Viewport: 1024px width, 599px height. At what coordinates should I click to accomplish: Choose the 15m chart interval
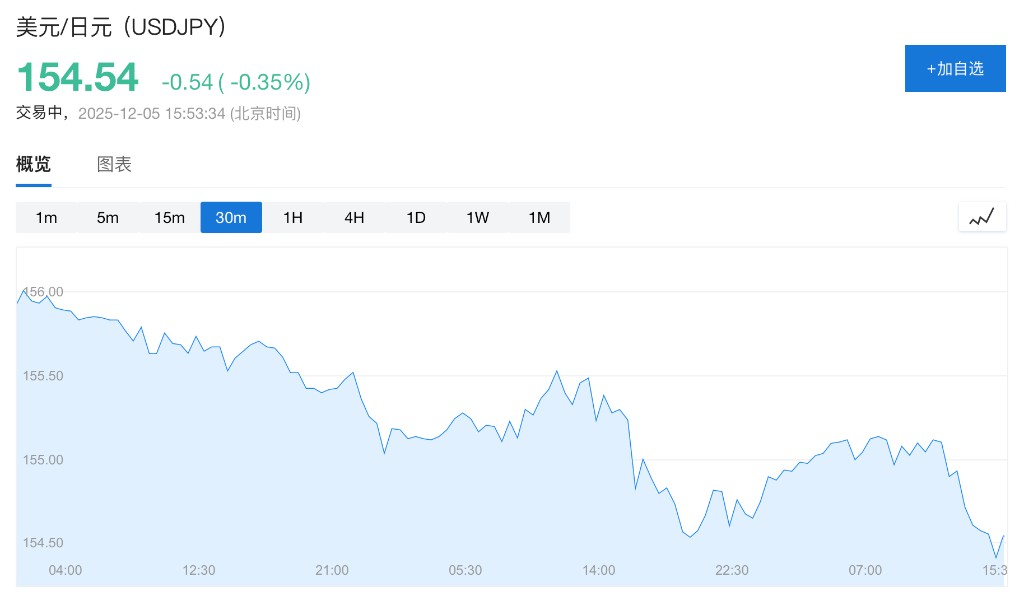tap(169, 218)
